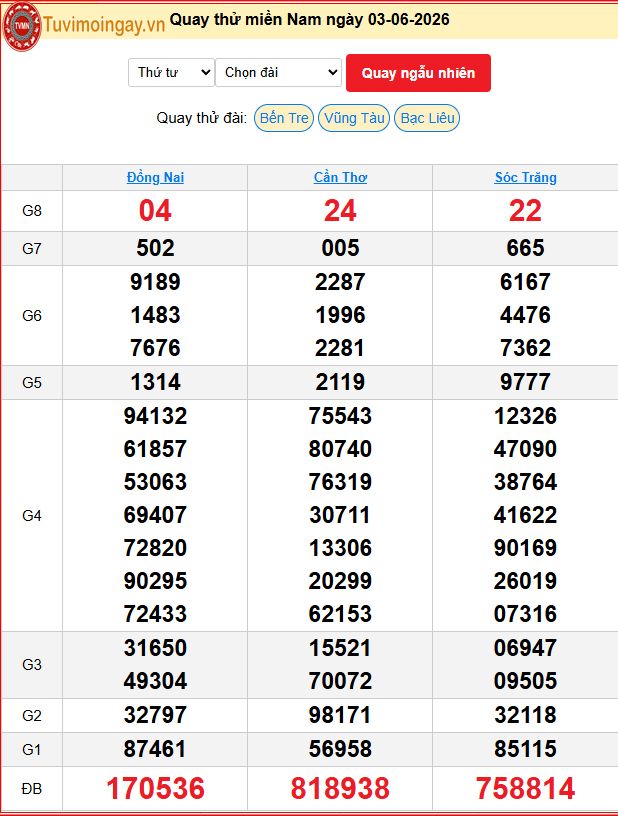Open the 'Thứ tư' weekday dropdown
This screenshot has height=816, width=618.
[x=171, y=72]
